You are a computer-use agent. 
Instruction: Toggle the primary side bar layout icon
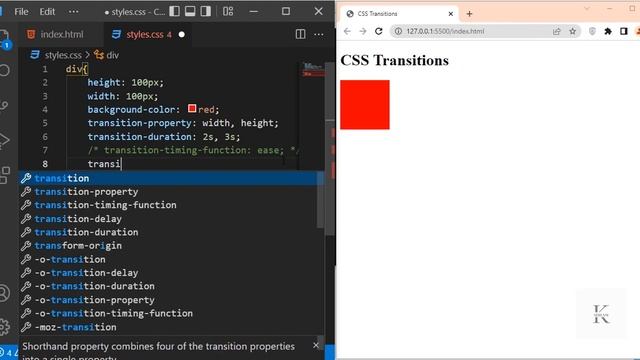[x=174, y=11]
